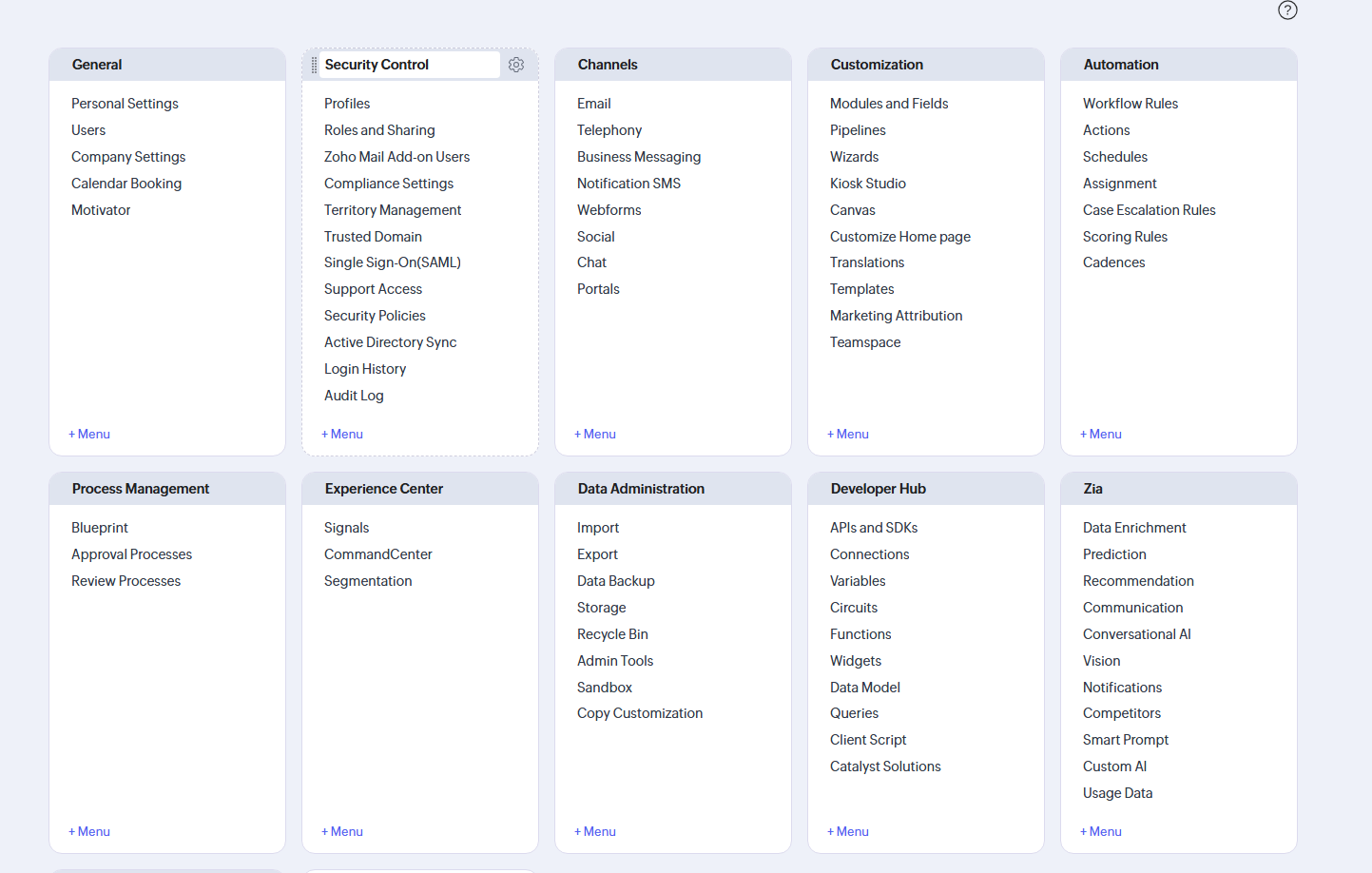Select Active Directory Sync
This screenshot has height=873, width=1372.
390,342
